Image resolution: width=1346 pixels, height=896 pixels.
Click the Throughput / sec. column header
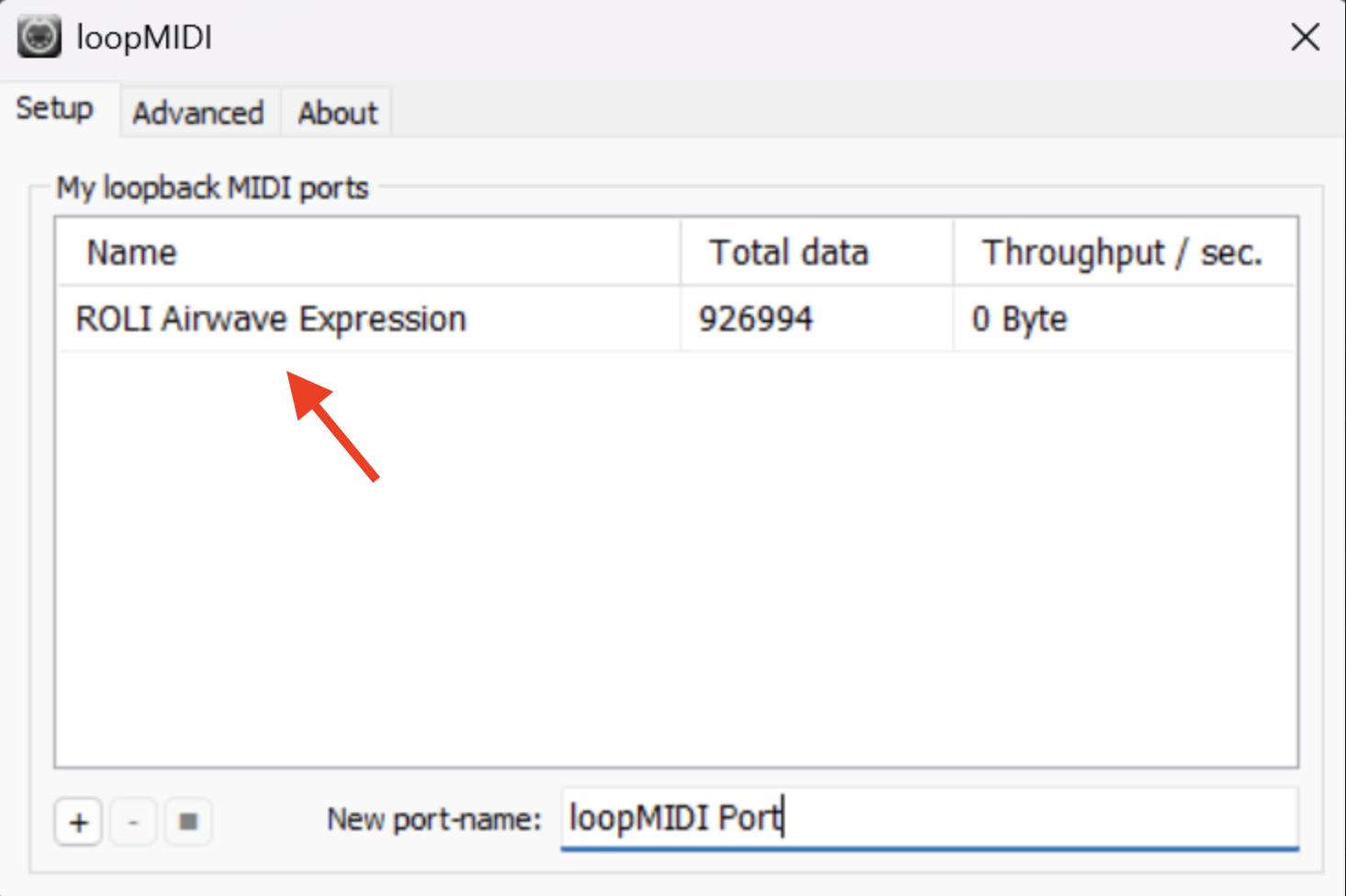pos(1125,252)
